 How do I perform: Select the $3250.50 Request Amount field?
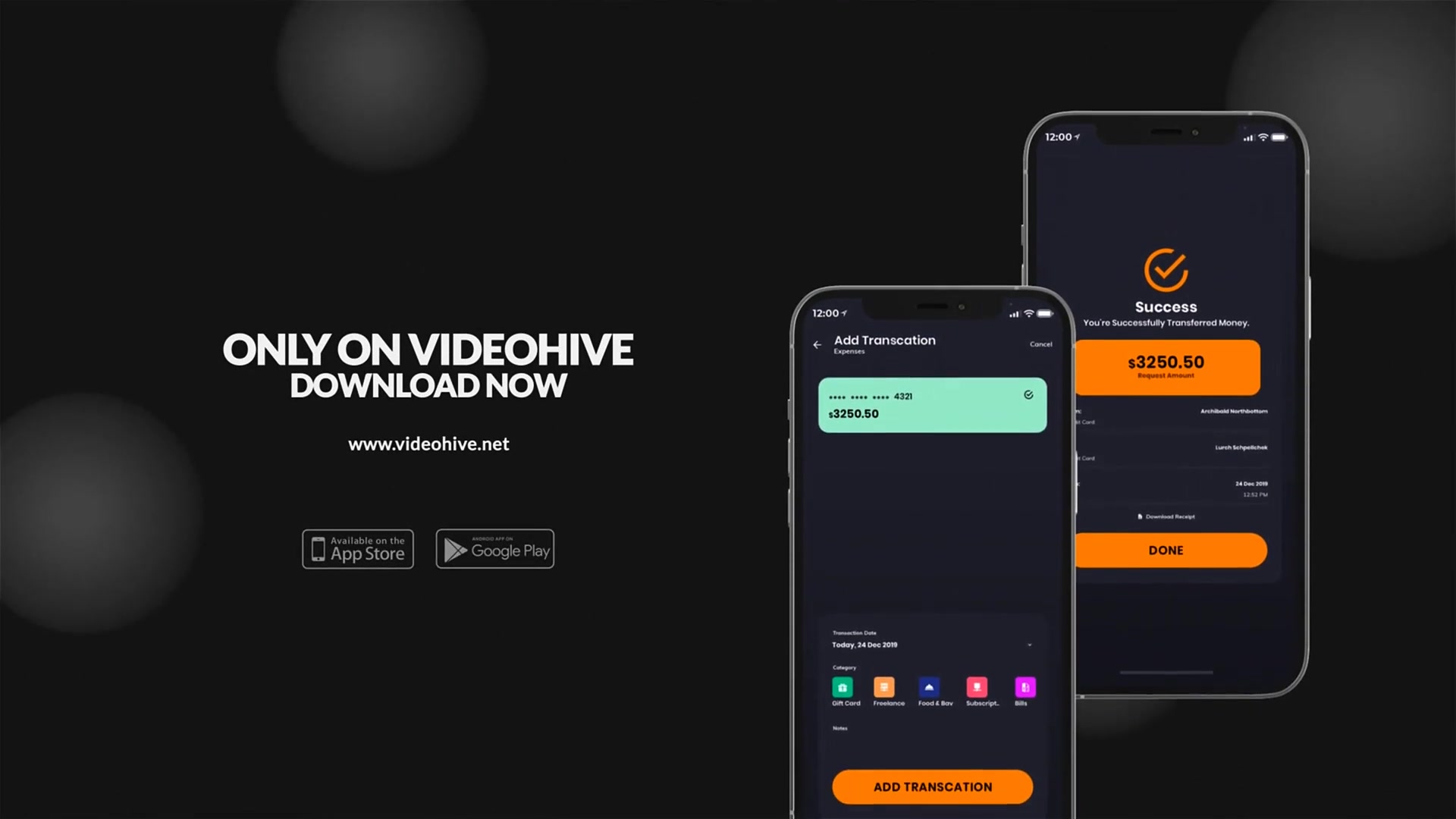click(x=1166, y=365)
